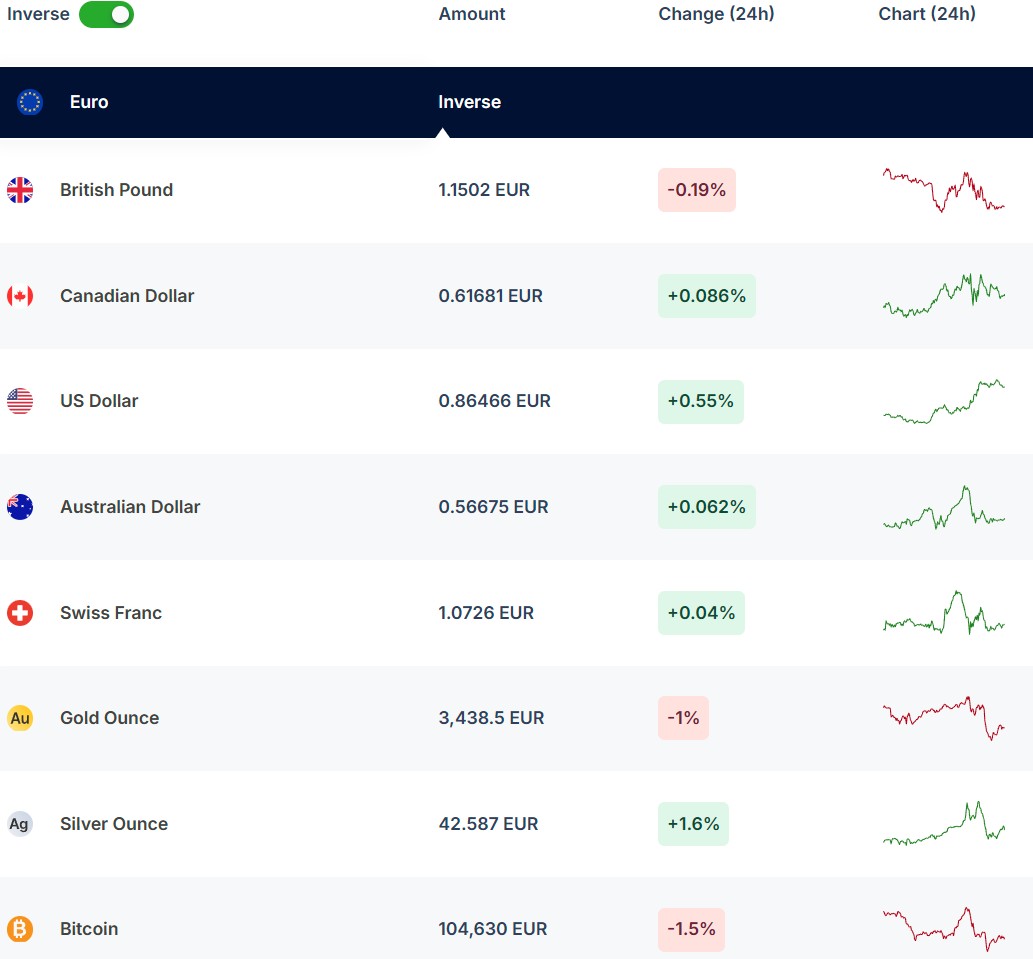Click the Bitcoin logo icon
This screenshot has height=959, width=1033.
[20, 929]
